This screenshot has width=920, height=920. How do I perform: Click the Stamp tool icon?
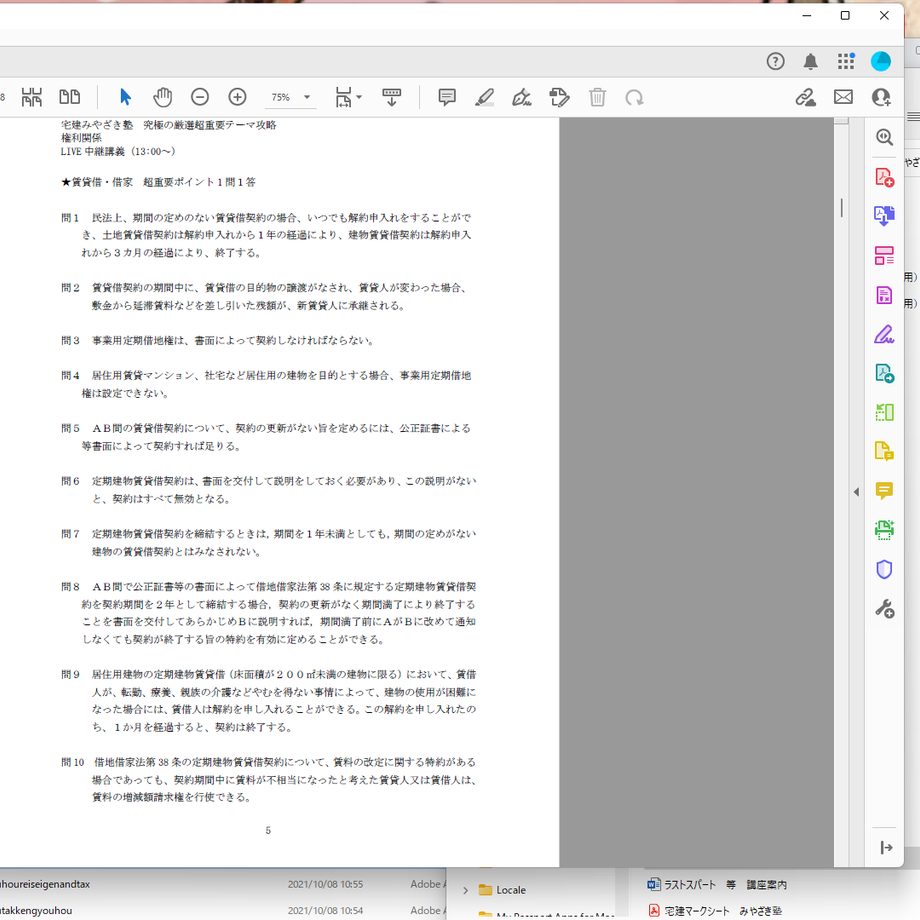coord(559,97)
